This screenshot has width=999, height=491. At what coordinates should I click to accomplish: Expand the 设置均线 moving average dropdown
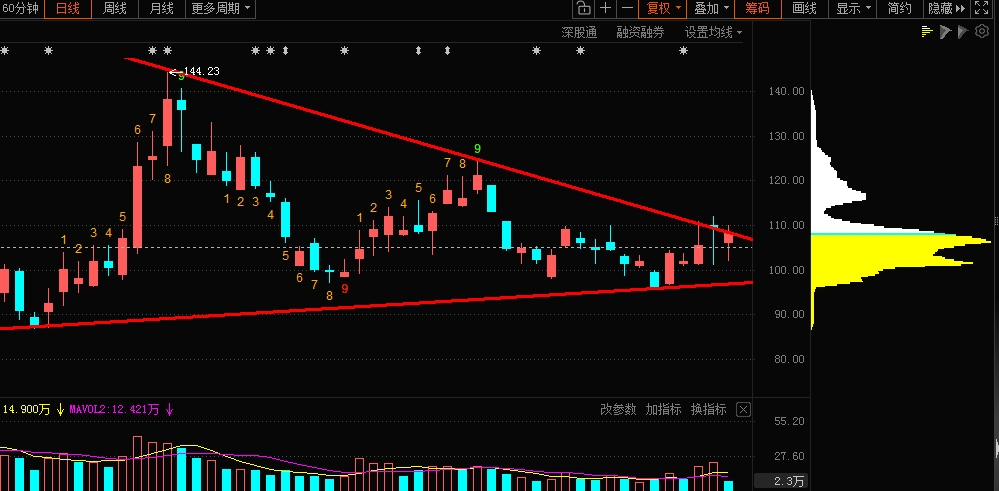(714, 32)
